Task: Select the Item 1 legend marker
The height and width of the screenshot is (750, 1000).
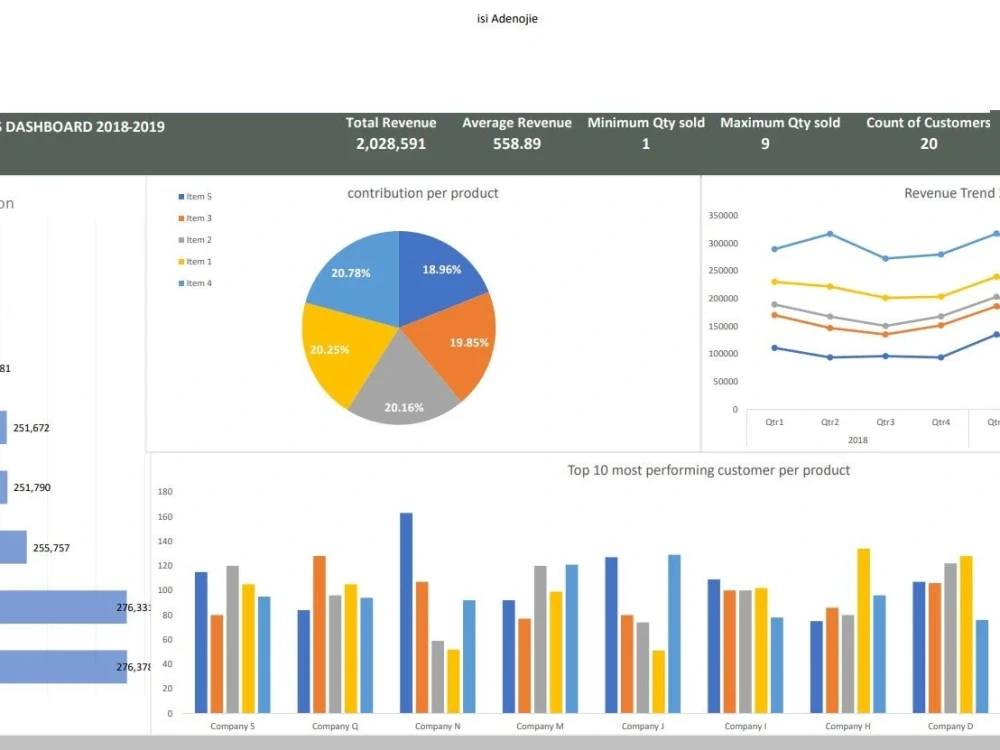Action: point(180,261)
